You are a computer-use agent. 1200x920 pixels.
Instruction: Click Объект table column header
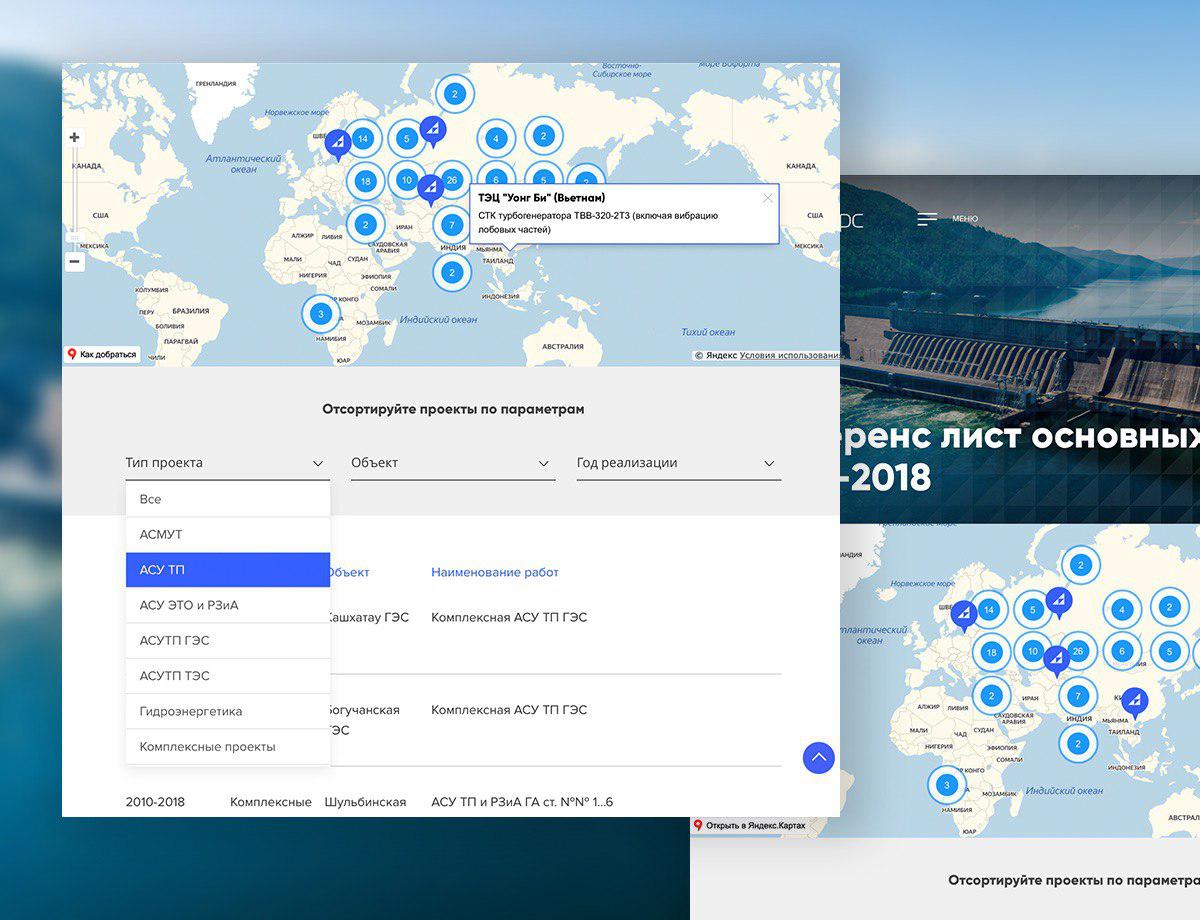click(348, 572)
